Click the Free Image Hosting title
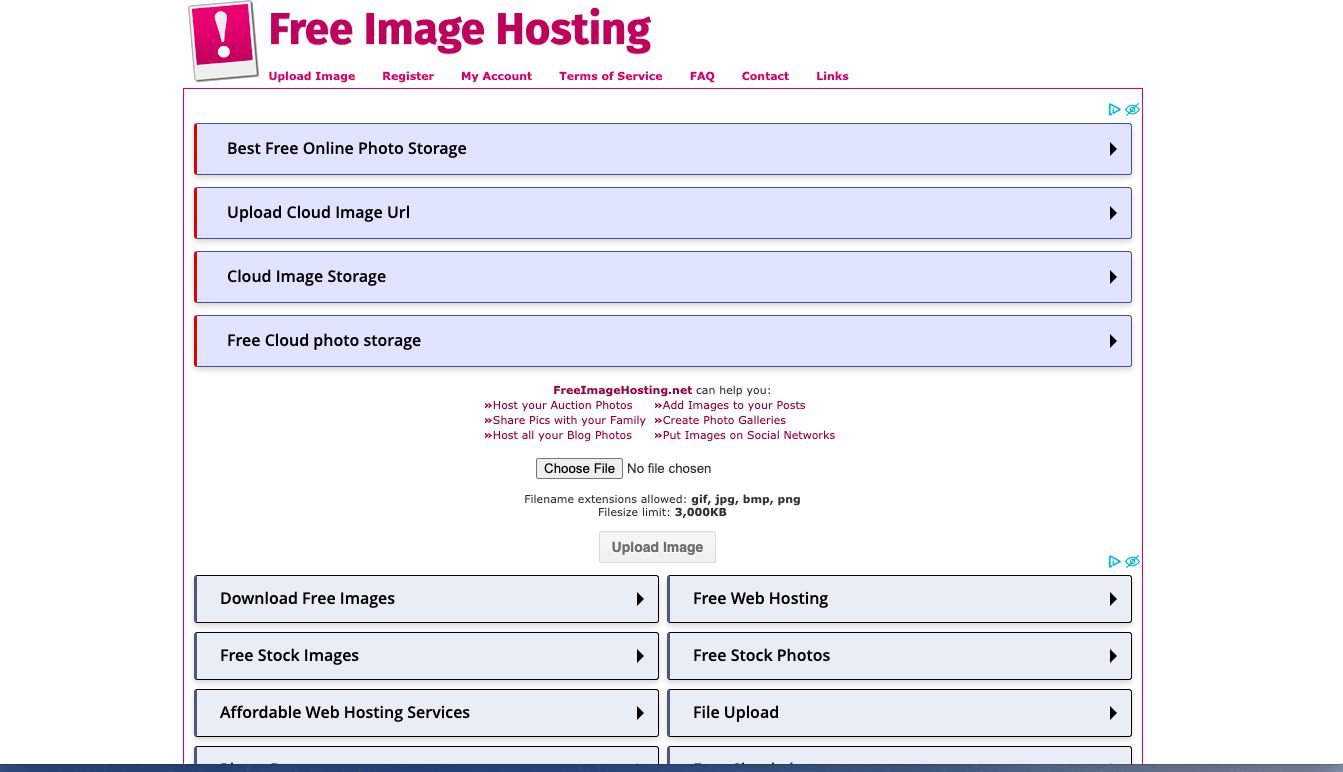The height and width of the screenshot is (772, 1343). pyautogui.click(x=460, y=30)
